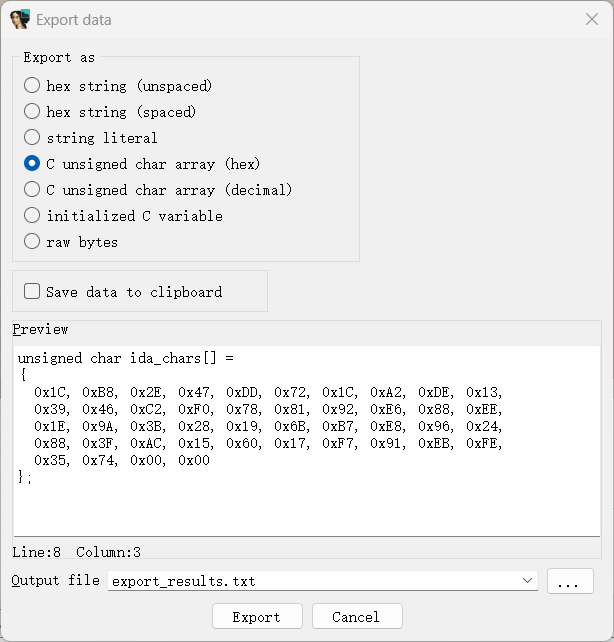Enable Save data to clipboard checkbox
Screen dimensions: 614x642
[32, 292]
